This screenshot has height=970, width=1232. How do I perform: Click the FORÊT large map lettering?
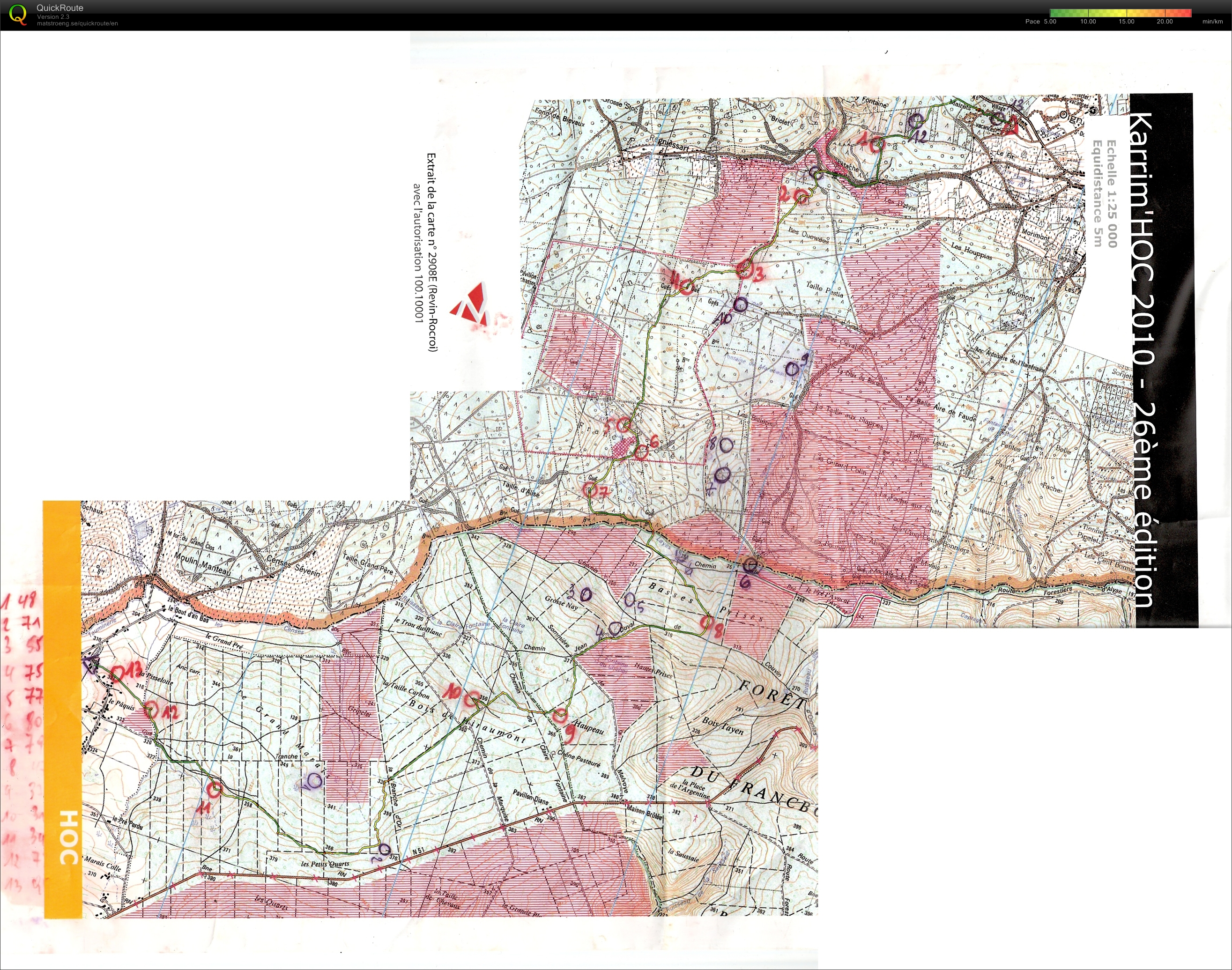(x=772, y=694)
